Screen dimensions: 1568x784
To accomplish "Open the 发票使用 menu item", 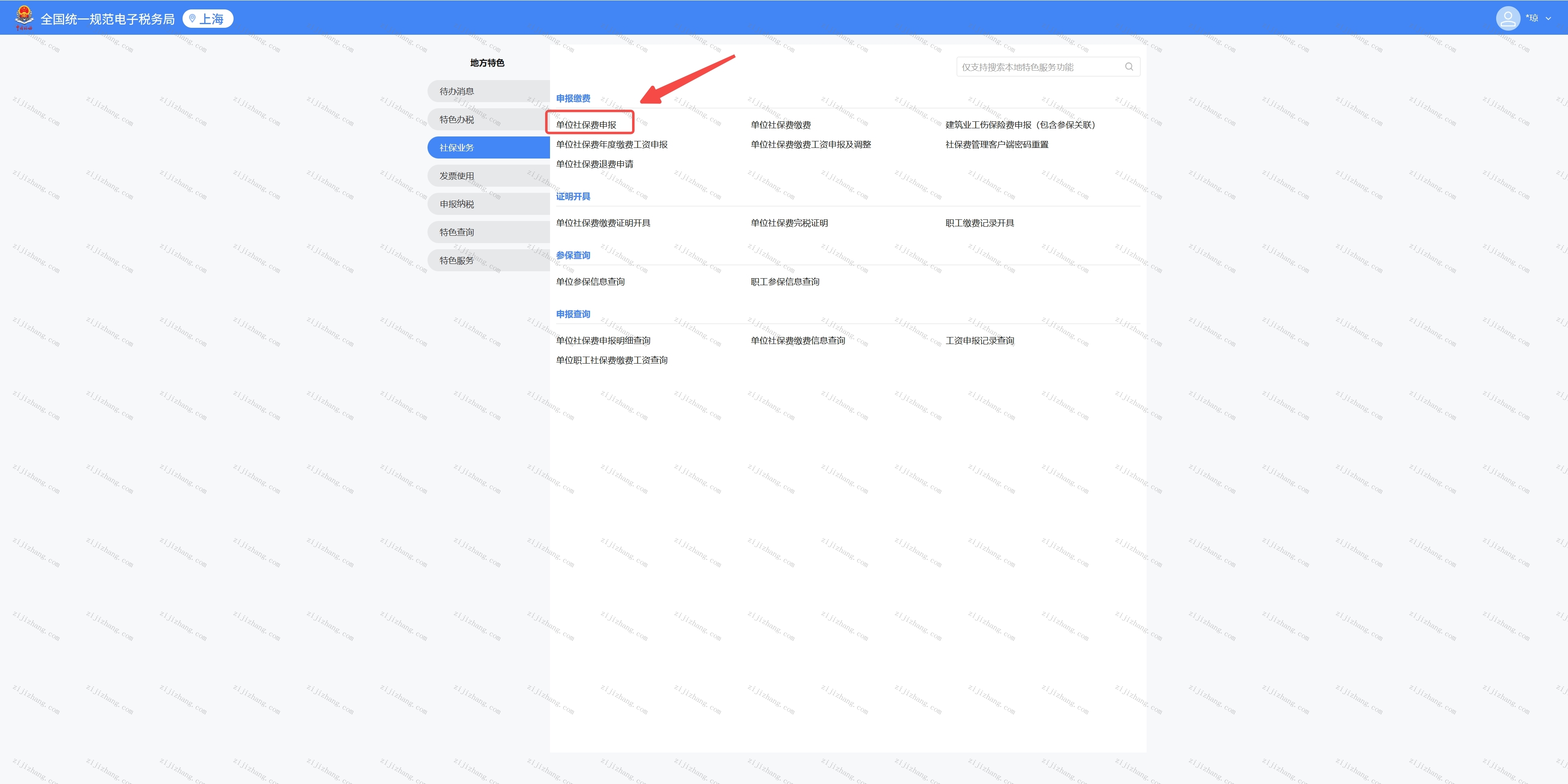I will click(488, 176).
